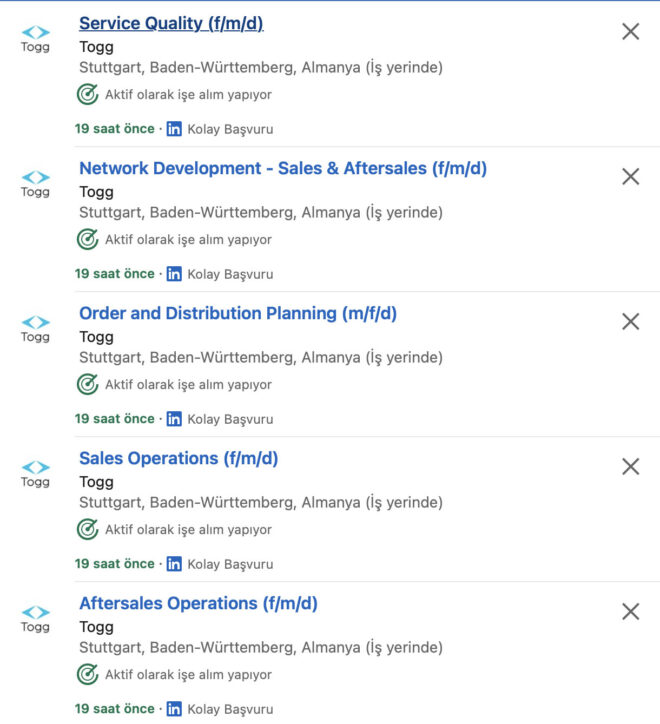This screenshot has width=660, height=724.
Task: Dismiss the Order and Distribution Planning job
Action: click(x=630, y=322)
